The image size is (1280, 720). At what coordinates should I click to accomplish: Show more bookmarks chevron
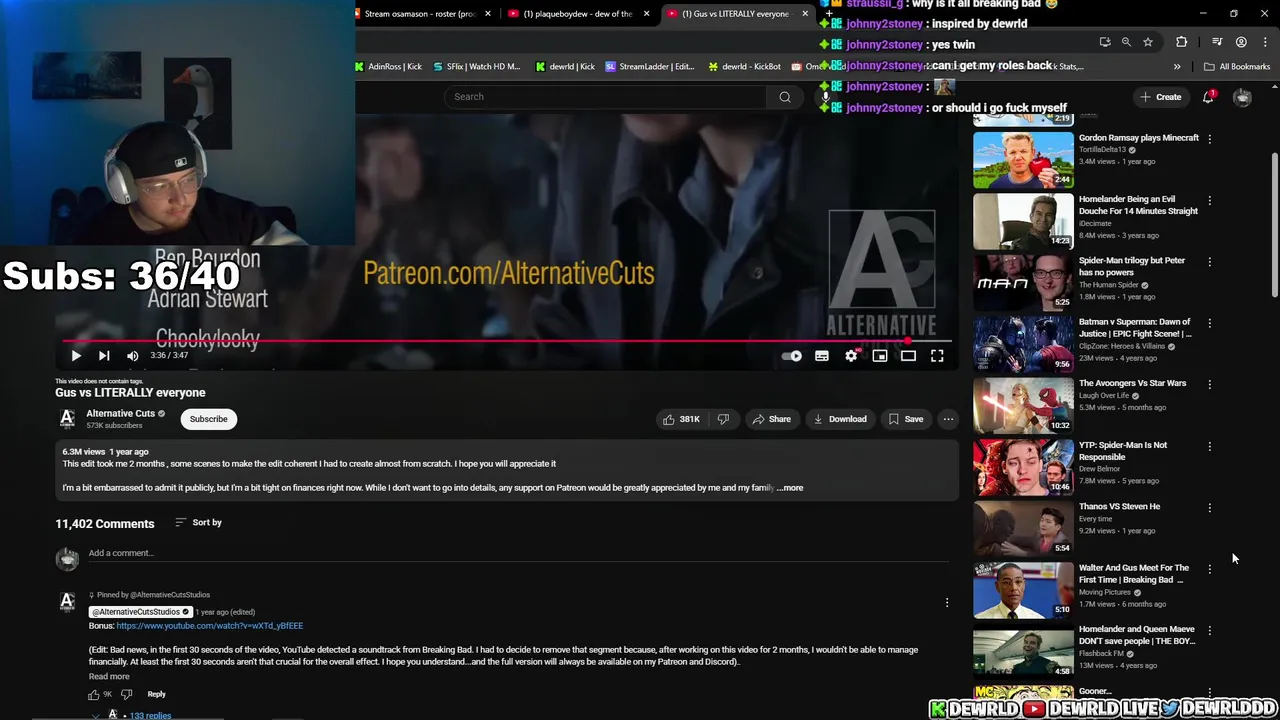click(x=1177, y=67)
